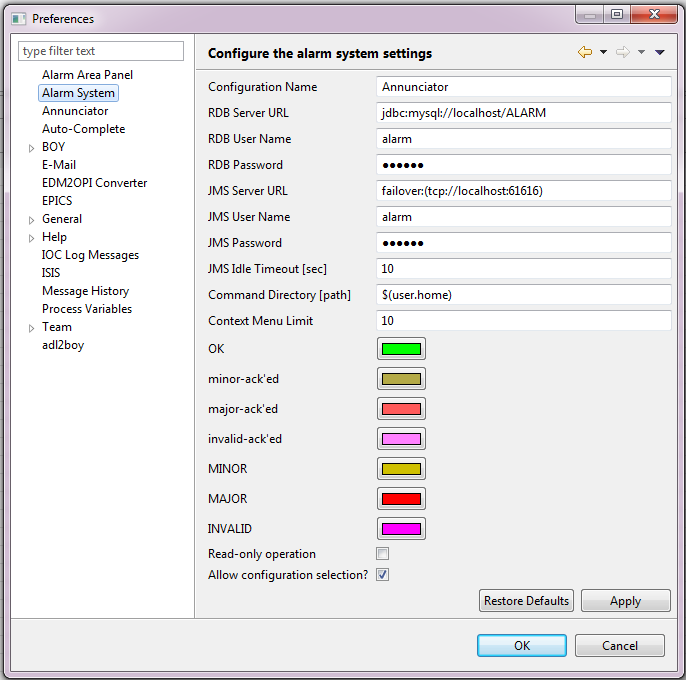Change the MINOR color swatch
686x680 pixels.
click(401, 469)
